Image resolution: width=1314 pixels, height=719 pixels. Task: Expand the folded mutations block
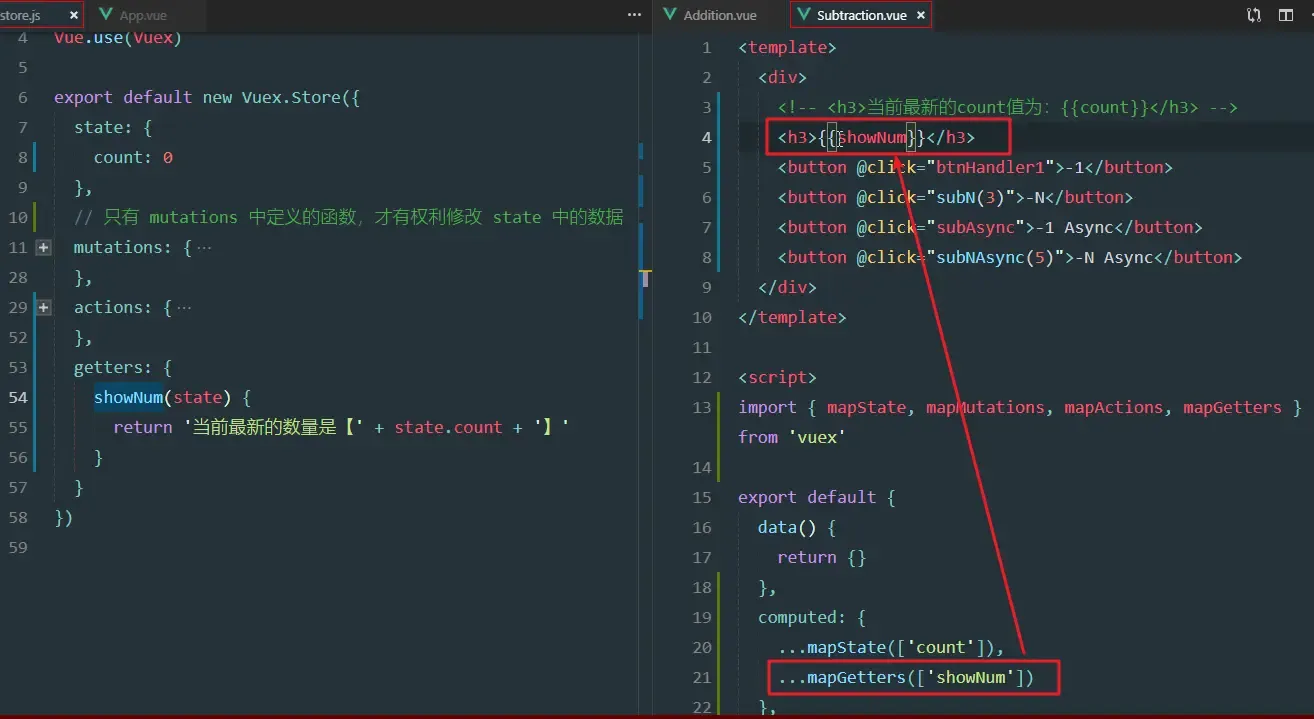pos(44,247)
